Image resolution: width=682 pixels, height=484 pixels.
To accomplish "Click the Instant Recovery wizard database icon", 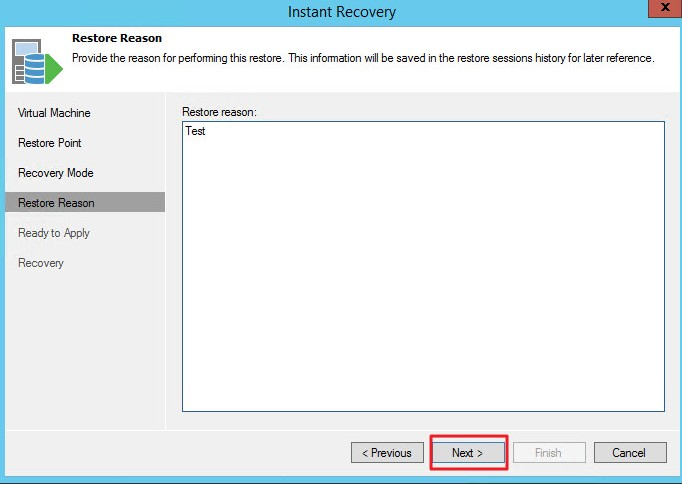I will (32, 62).
